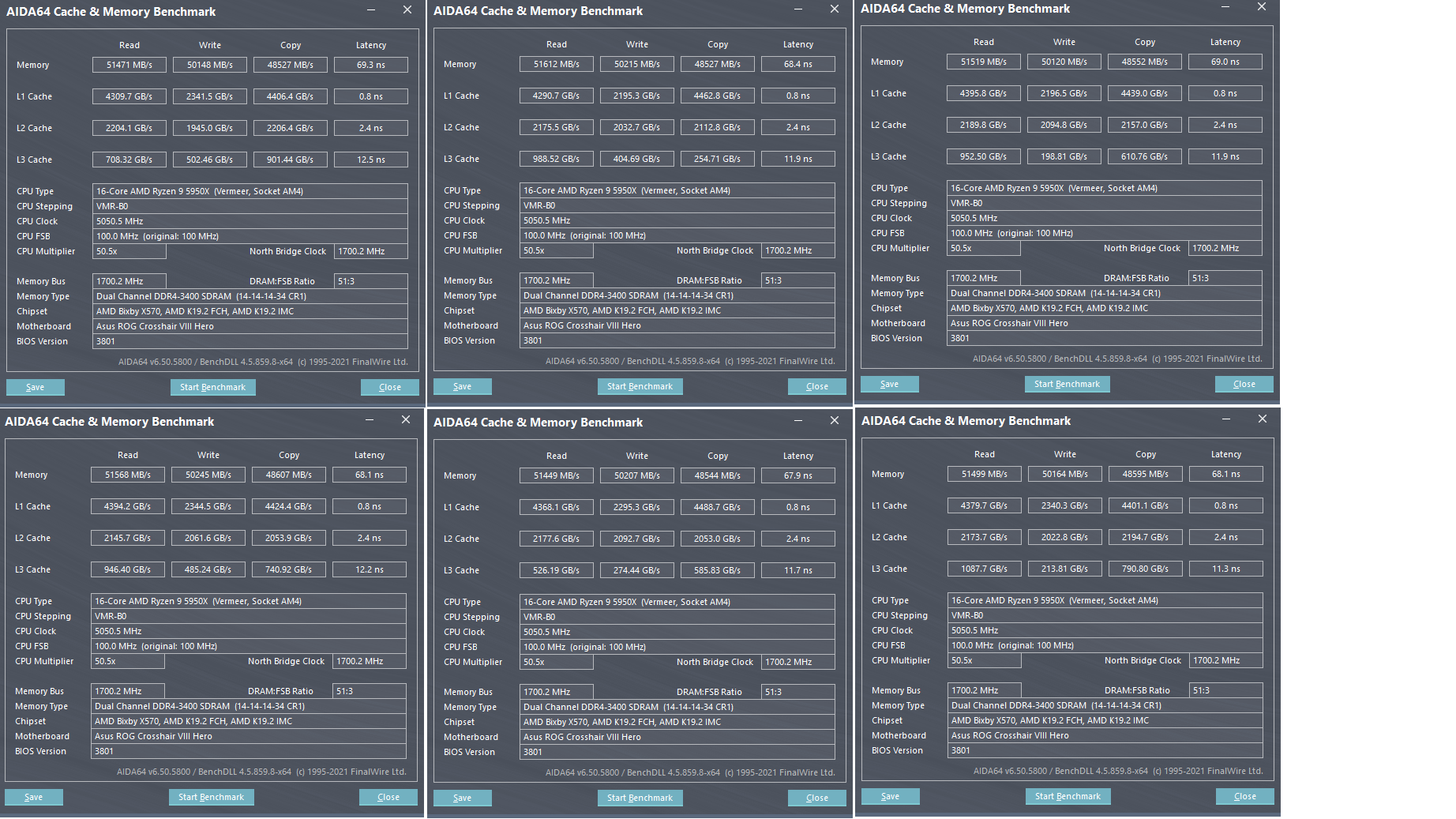Click Close button in window with 11.3 ns L3 latency
The width and height of the screenshot is (1456, 819).
(x=1245, y=796)
